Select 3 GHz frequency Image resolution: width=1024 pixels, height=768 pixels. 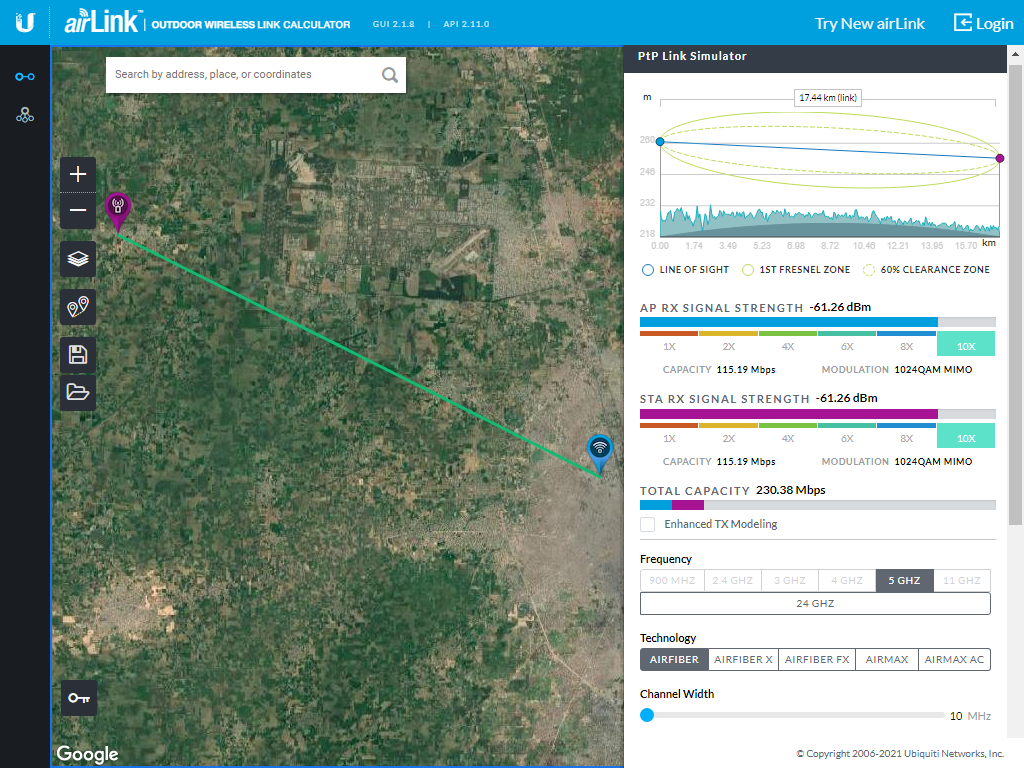[x=790, y=581]
